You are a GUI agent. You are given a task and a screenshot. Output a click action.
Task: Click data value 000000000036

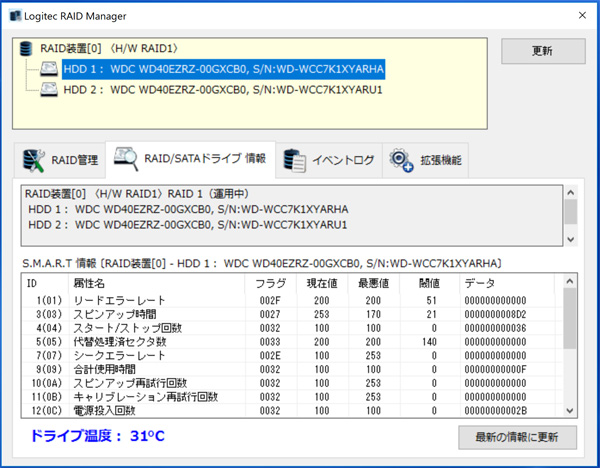click(495, 328)
